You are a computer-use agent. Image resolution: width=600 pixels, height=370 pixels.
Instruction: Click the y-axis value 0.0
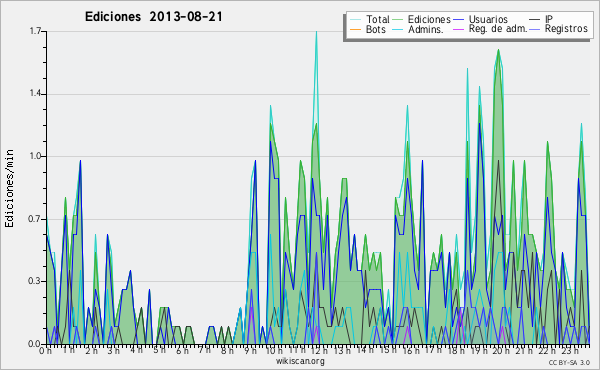(35, 344)
